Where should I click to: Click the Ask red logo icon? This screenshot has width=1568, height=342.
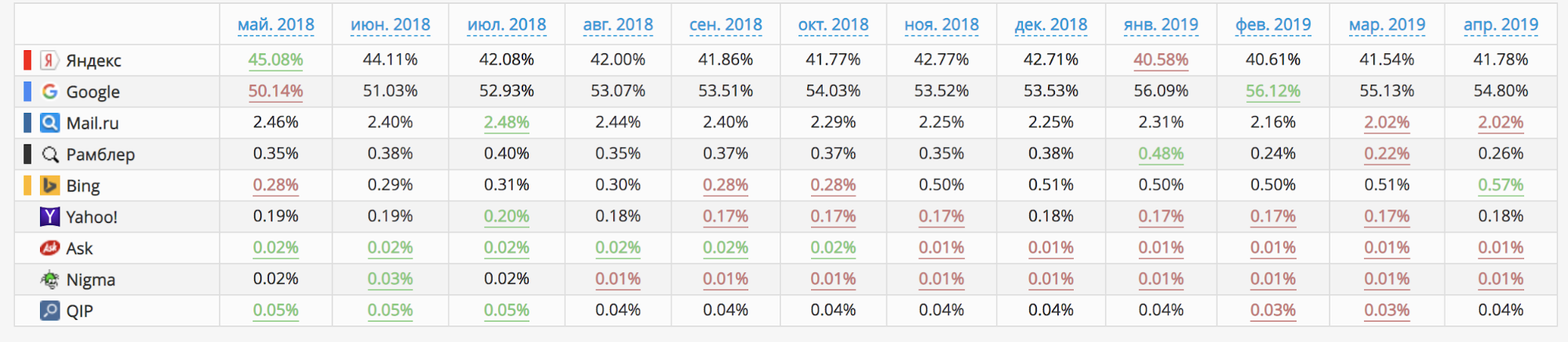click(49, 249)
